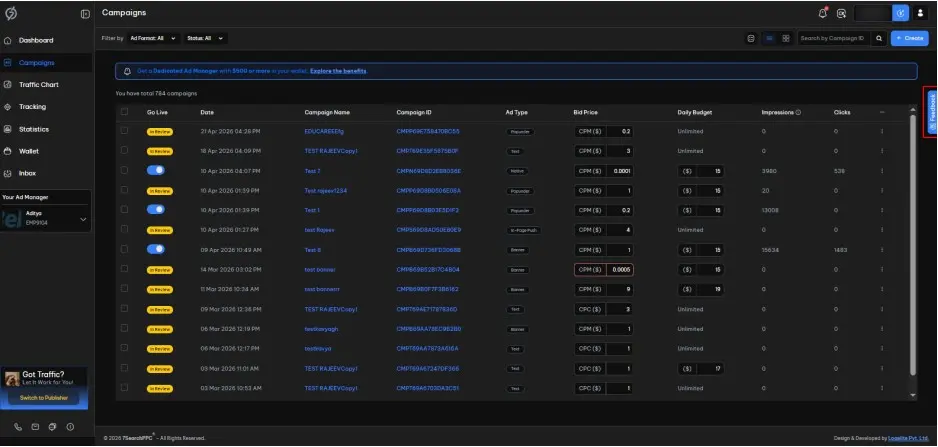
Task: Expand the Ad Manager Aditya chevron
Action: 83,220
